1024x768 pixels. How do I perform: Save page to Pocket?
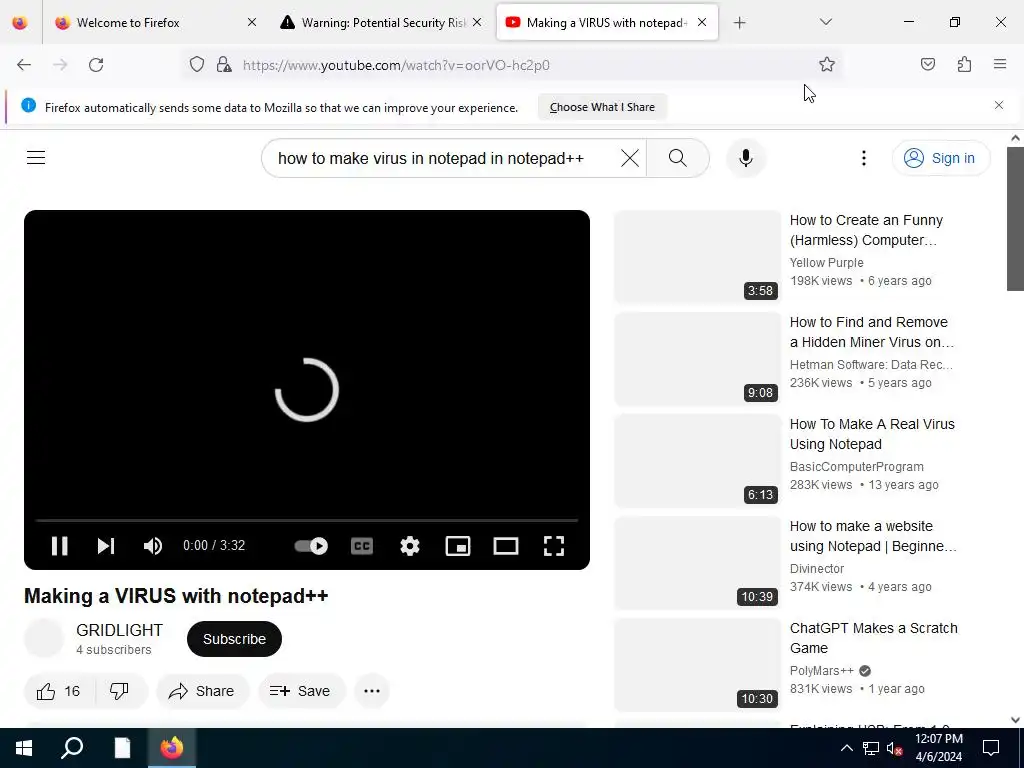(x=928, y=65)
